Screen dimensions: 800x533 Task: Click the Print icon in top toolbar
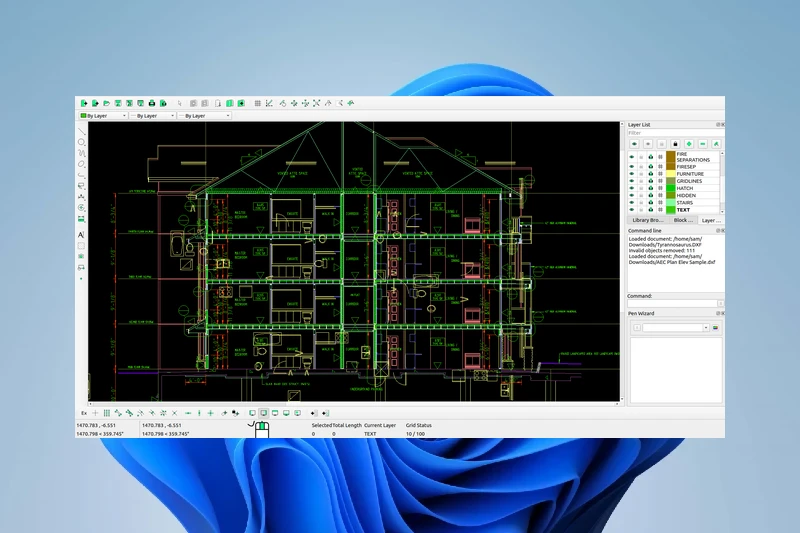tap(152, 103)
